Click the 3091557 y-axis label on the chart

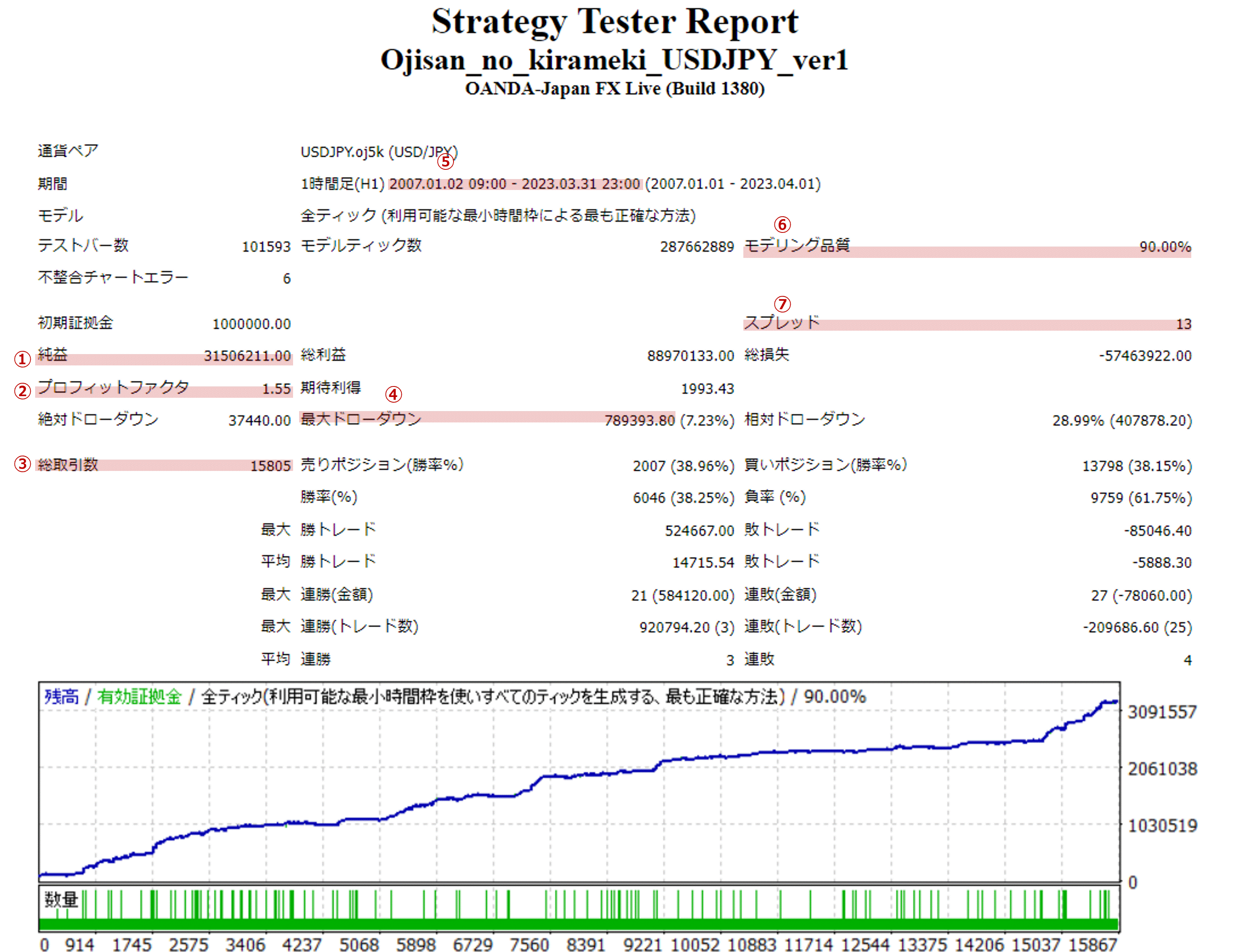pyautogui.click(x=1162, y=712)
